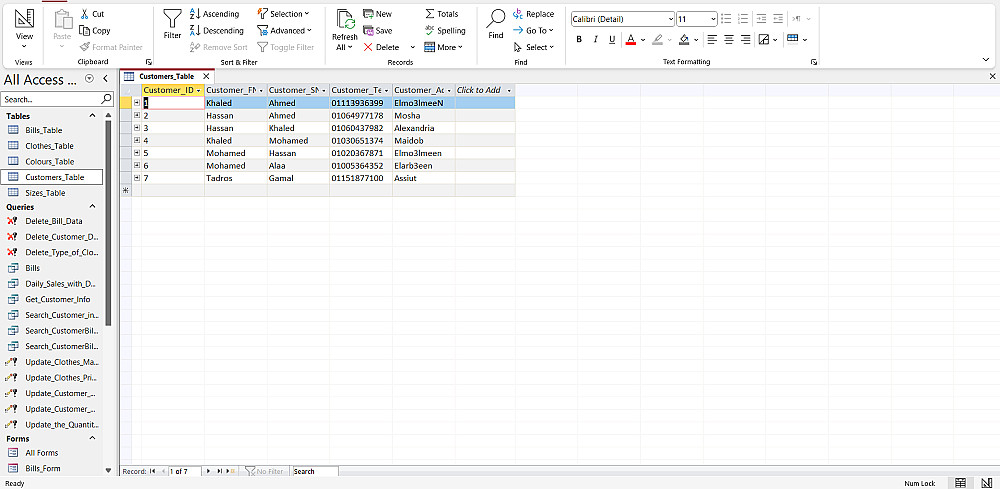Go to the first record
This screenshot has height=489, width=1000.
(152, 472)
